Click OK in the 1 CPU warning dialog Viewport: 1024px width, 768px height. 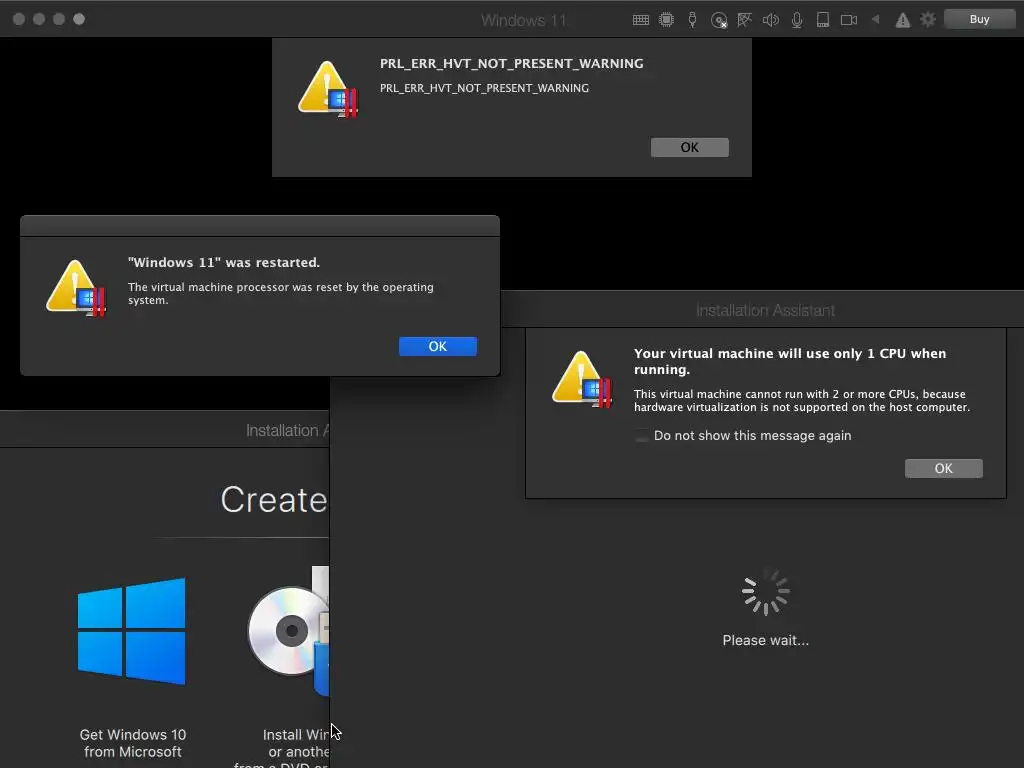[x=944, y=468]
